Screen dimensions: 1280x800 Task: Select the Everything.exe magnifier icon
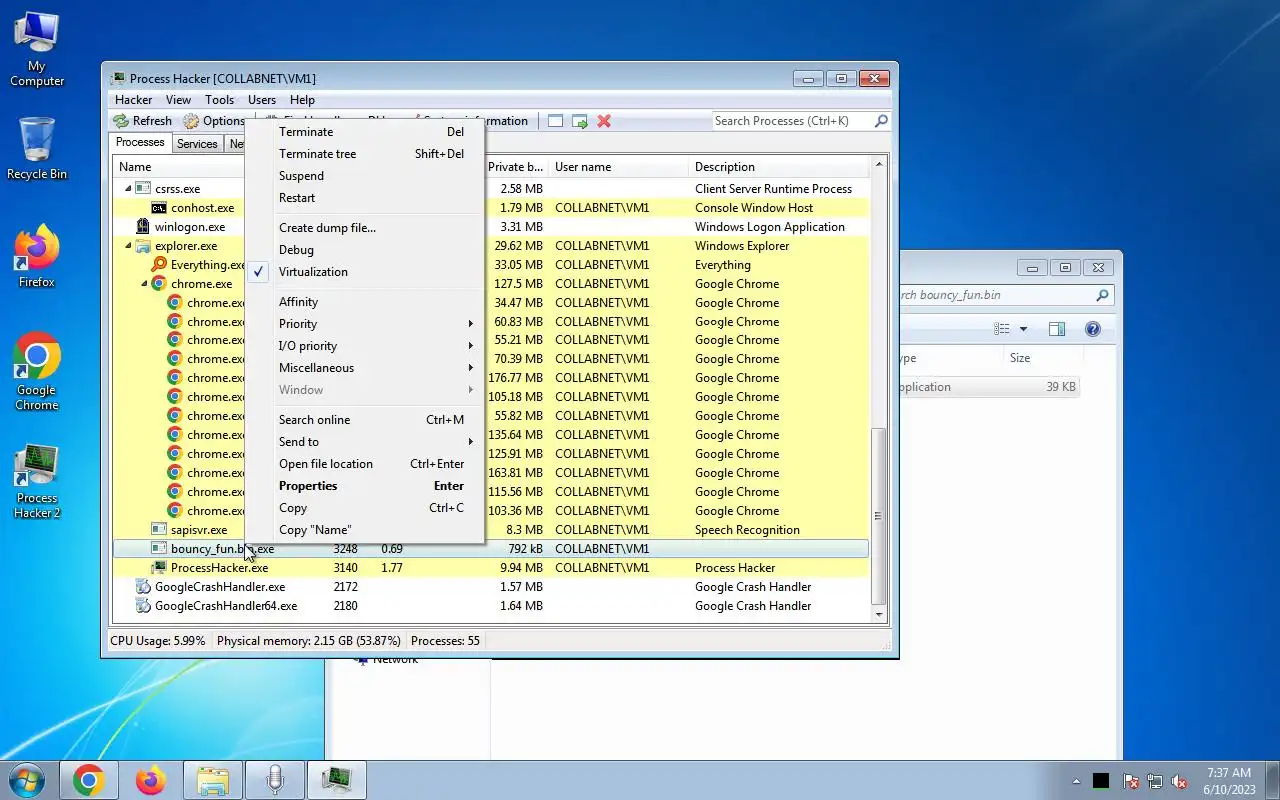click(x=159, y=265)
